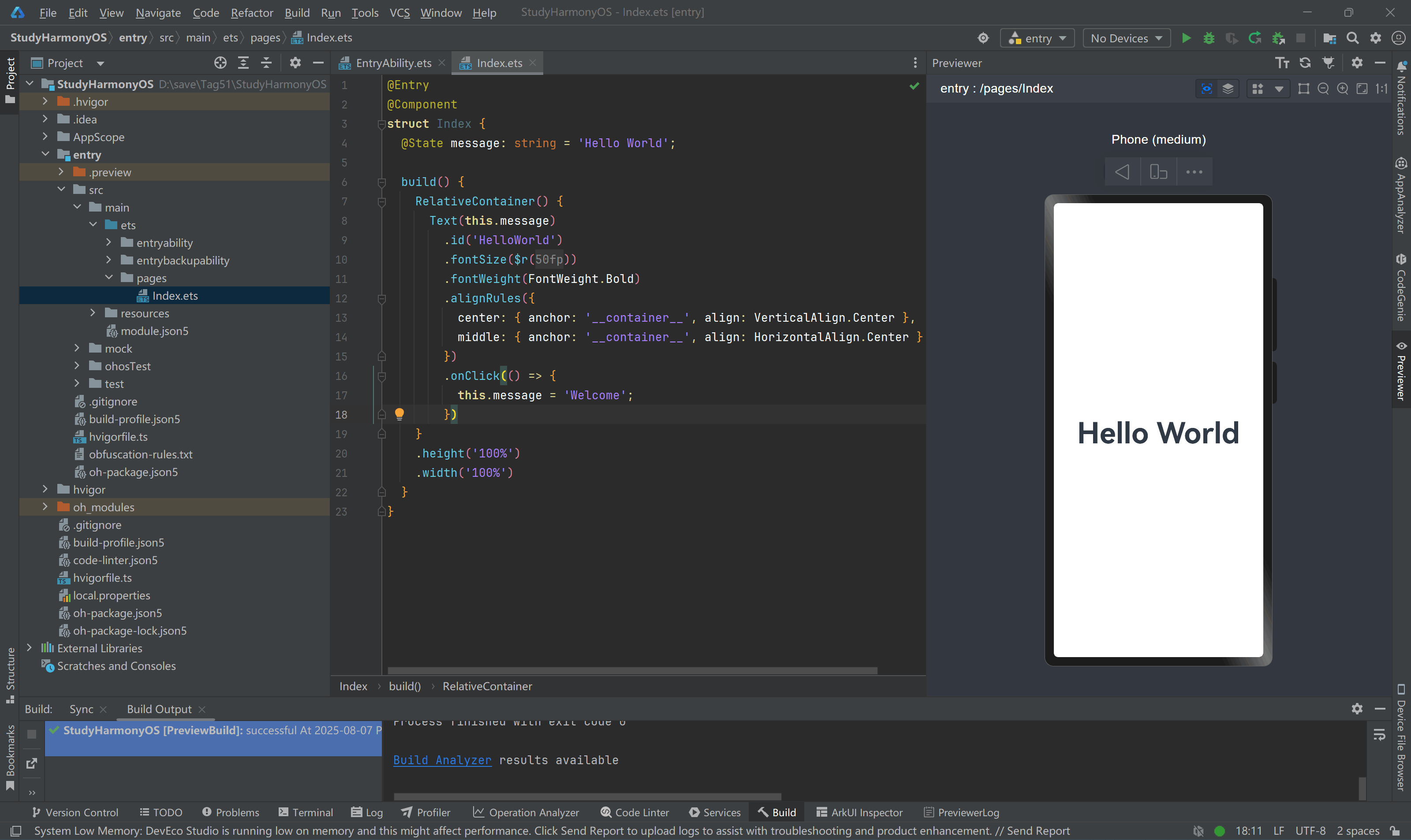Open the No Devices dropdown
The image size is (1411, 840).
[x=1126, y=38]
